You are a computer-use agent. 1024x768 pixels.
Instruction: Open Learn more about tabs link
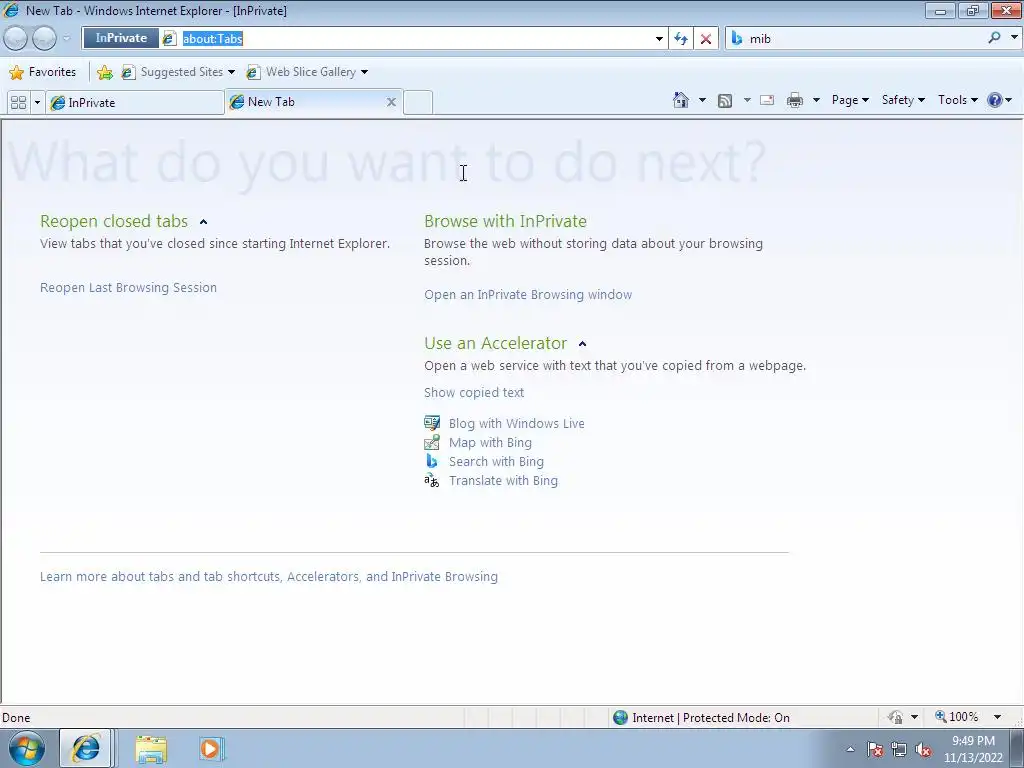(x=268, y=577)
